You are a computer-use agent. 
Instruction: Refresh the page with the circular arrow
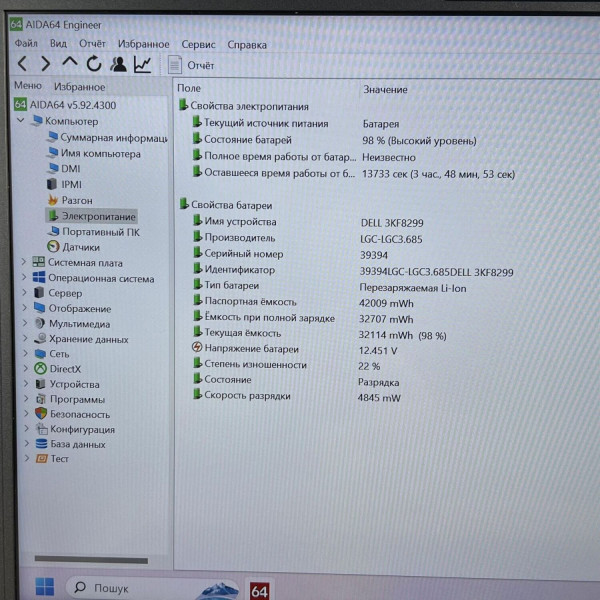point(94,64)
